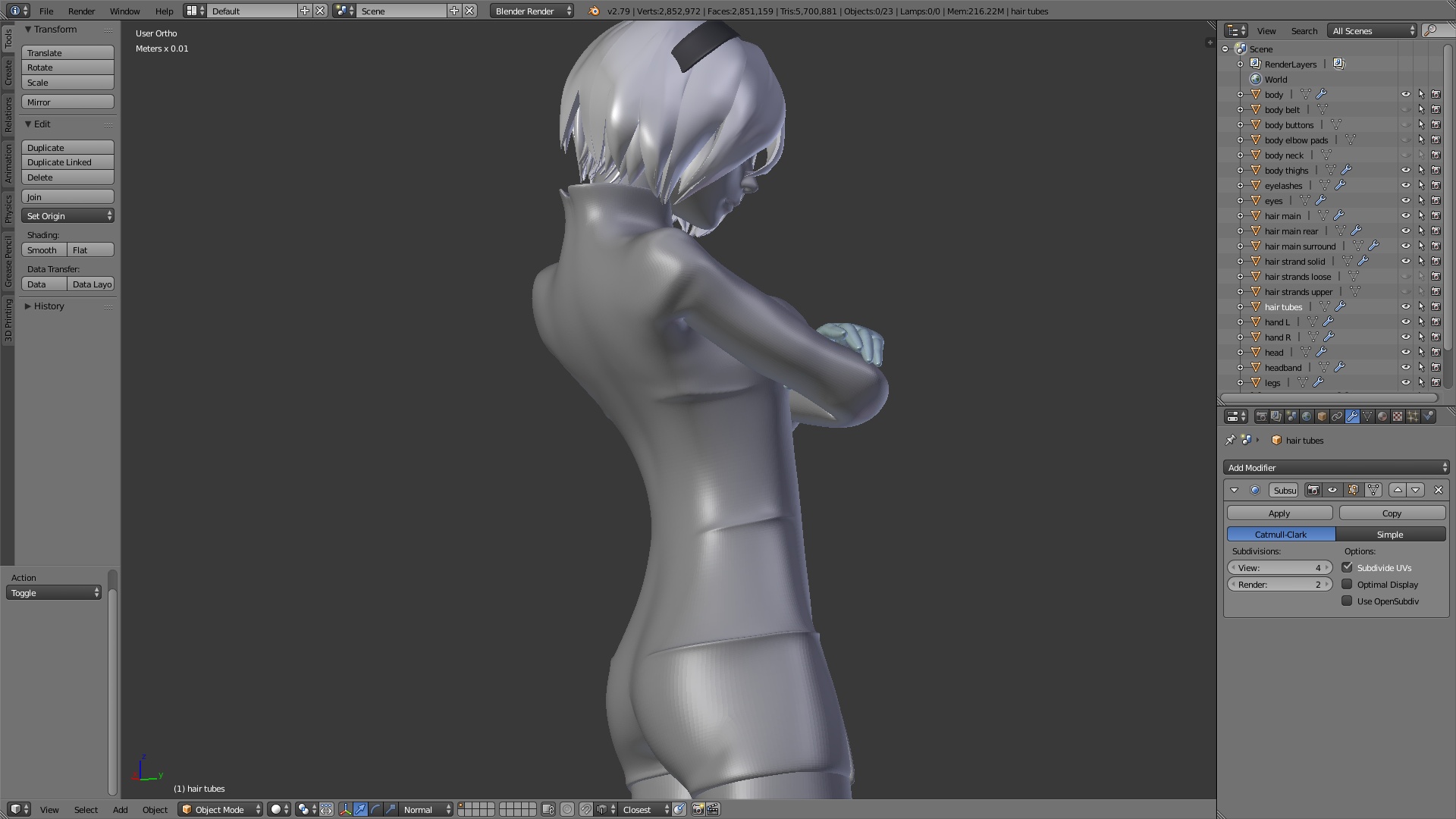Click the lock-to-scene layers icon
The height and width of the screenshot is (819, 1456).
(548, 809)
